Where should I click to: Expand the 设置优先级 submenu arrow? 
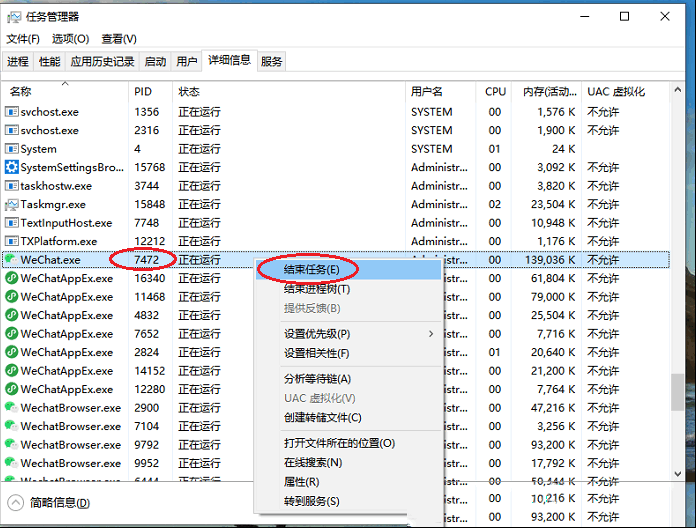pyautogui.click(x=431, y=334)
